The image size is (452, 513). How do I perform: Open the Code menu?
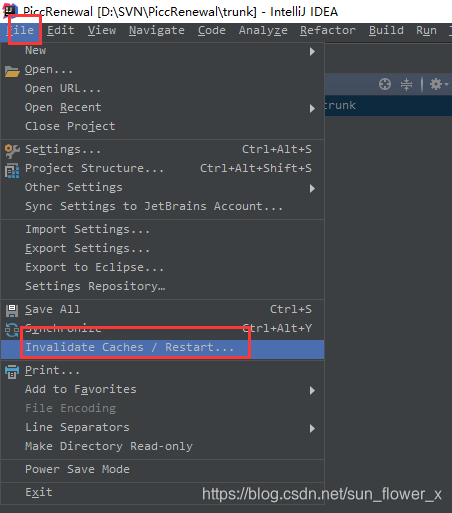(x=212, y=30)
